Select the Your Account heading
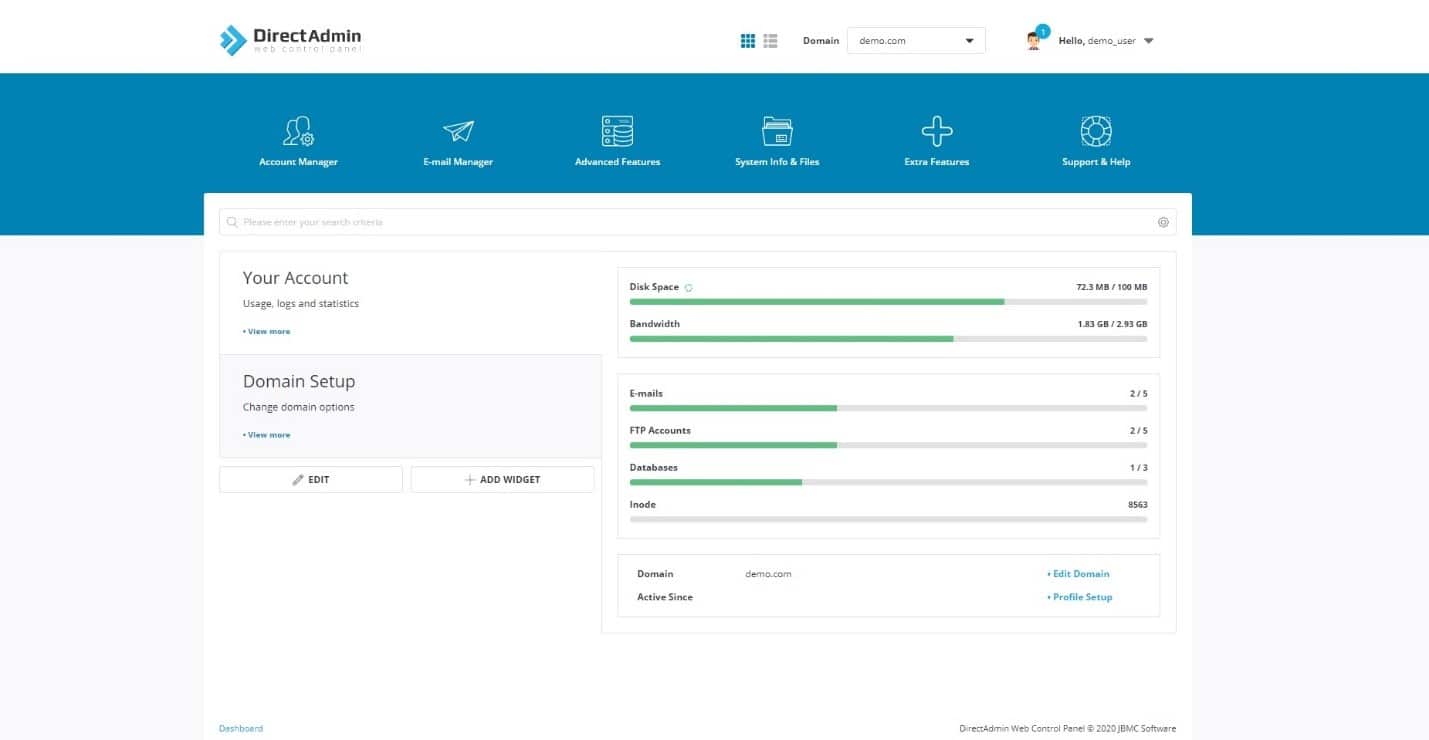Viewport: 1429px width, 740px height. pyautogui.click(x=295, y=278)
